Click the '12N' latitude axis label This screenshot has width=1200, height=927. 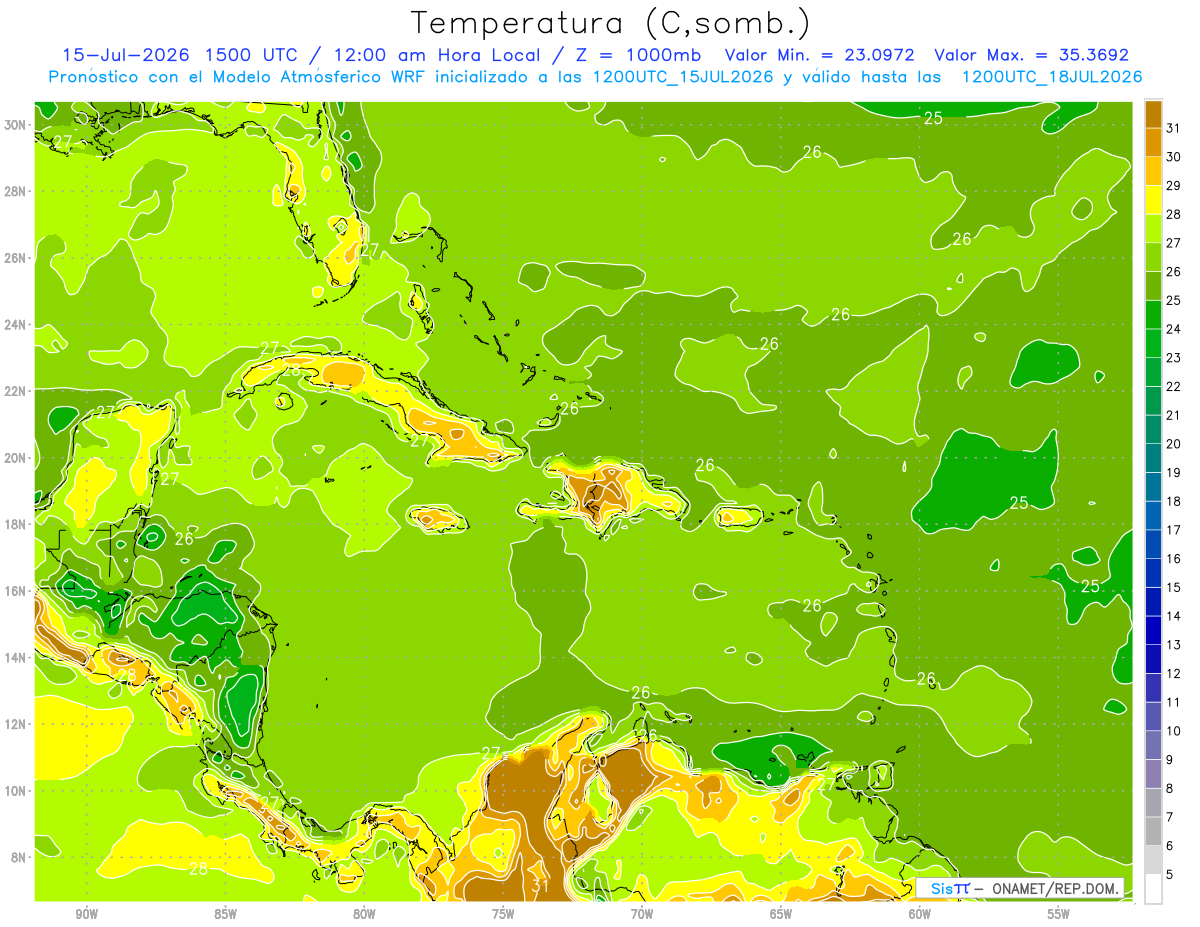(x=17, y=724)
